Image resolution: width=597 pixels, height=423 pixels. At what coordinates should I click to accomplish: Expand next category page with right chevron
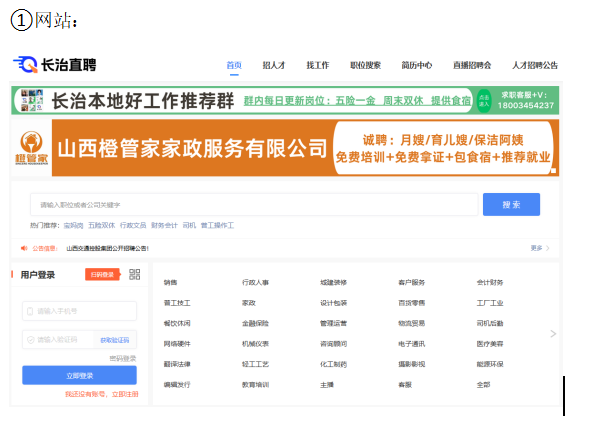click(553, 334)
